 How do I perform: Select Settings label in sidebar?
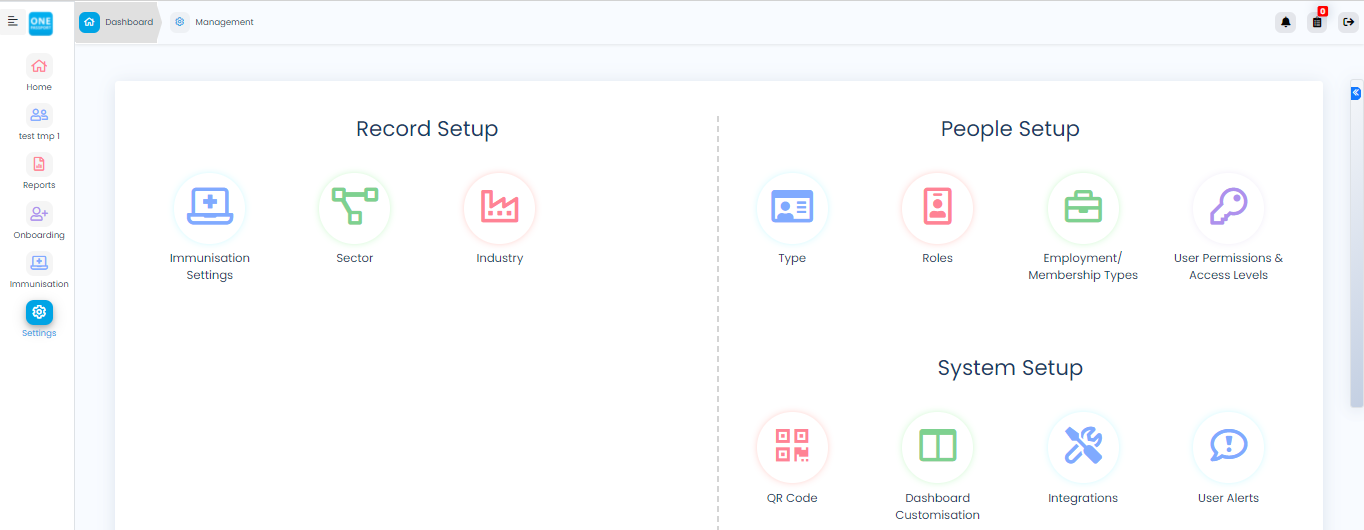click(x=39, y=333)
